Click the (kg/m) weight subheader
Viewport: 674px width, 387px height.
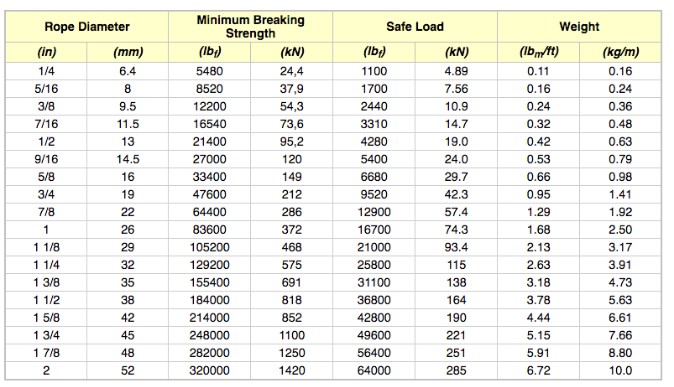[x=620, y=52]
